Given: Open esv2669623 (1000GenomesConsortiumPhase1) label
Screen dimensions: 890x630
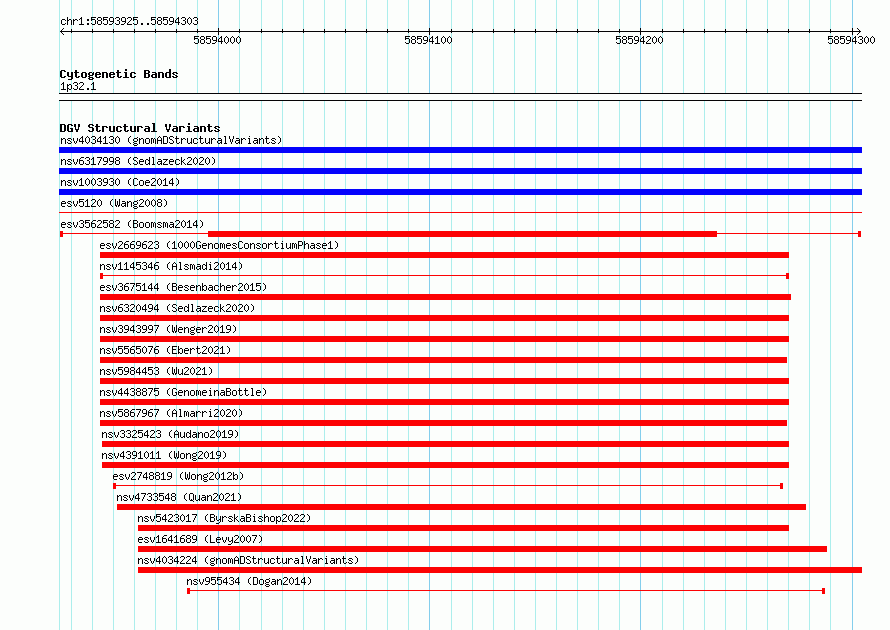Looking at the screenshot, I should [219, 245].
